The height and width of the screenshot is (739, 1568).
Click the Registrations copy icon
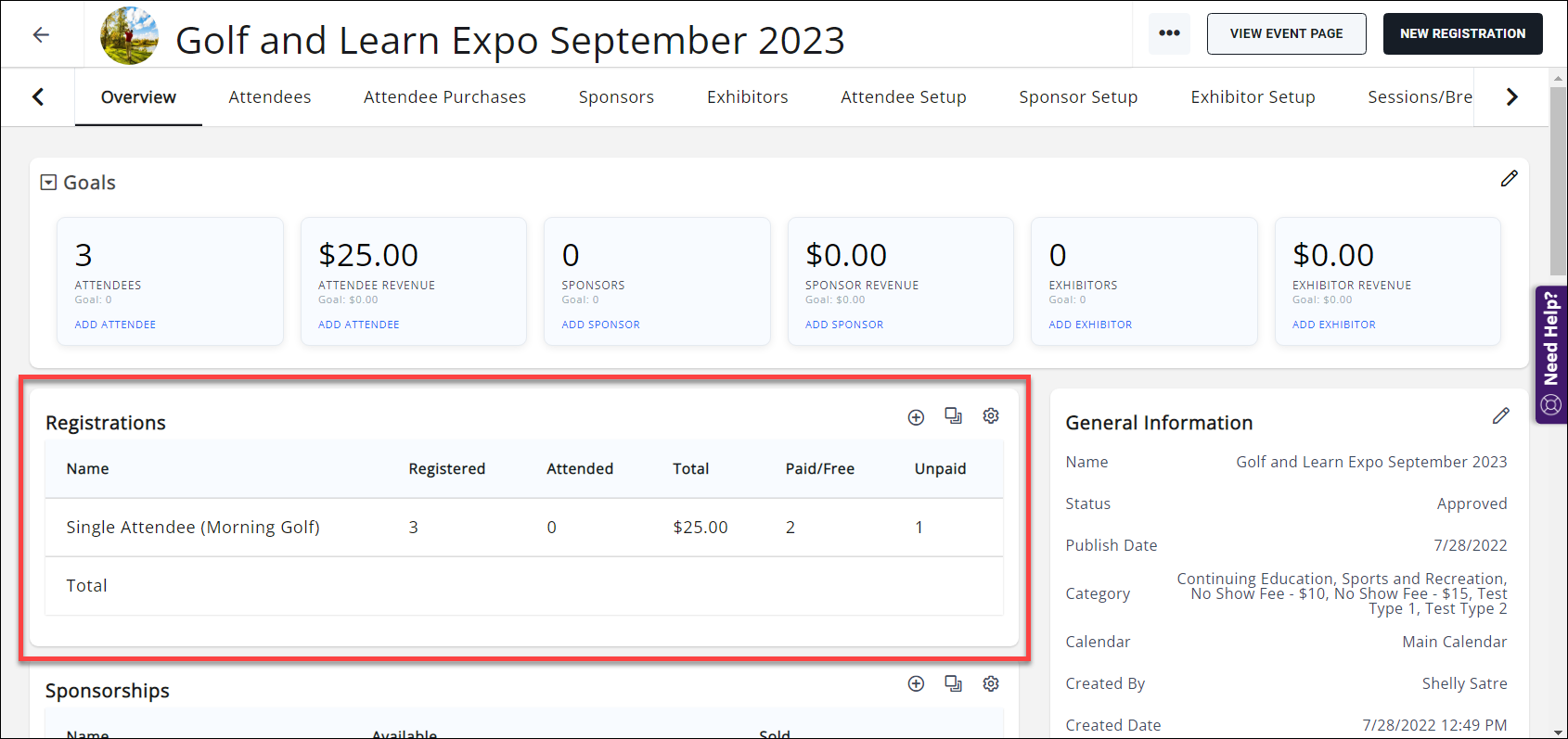pyautogui.click(x=953, y=415)
